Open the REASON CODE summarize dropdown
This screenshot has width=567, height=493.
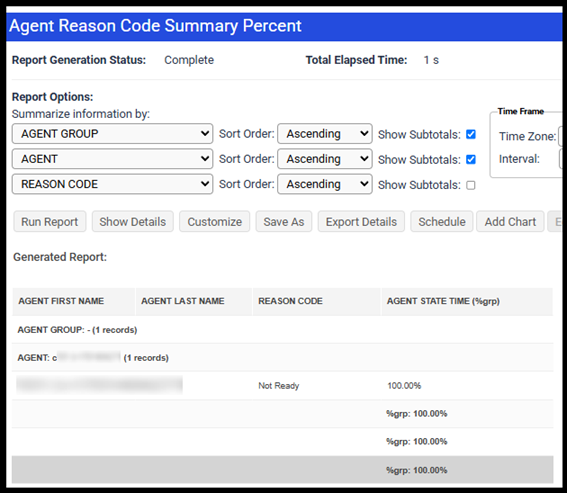112,184
